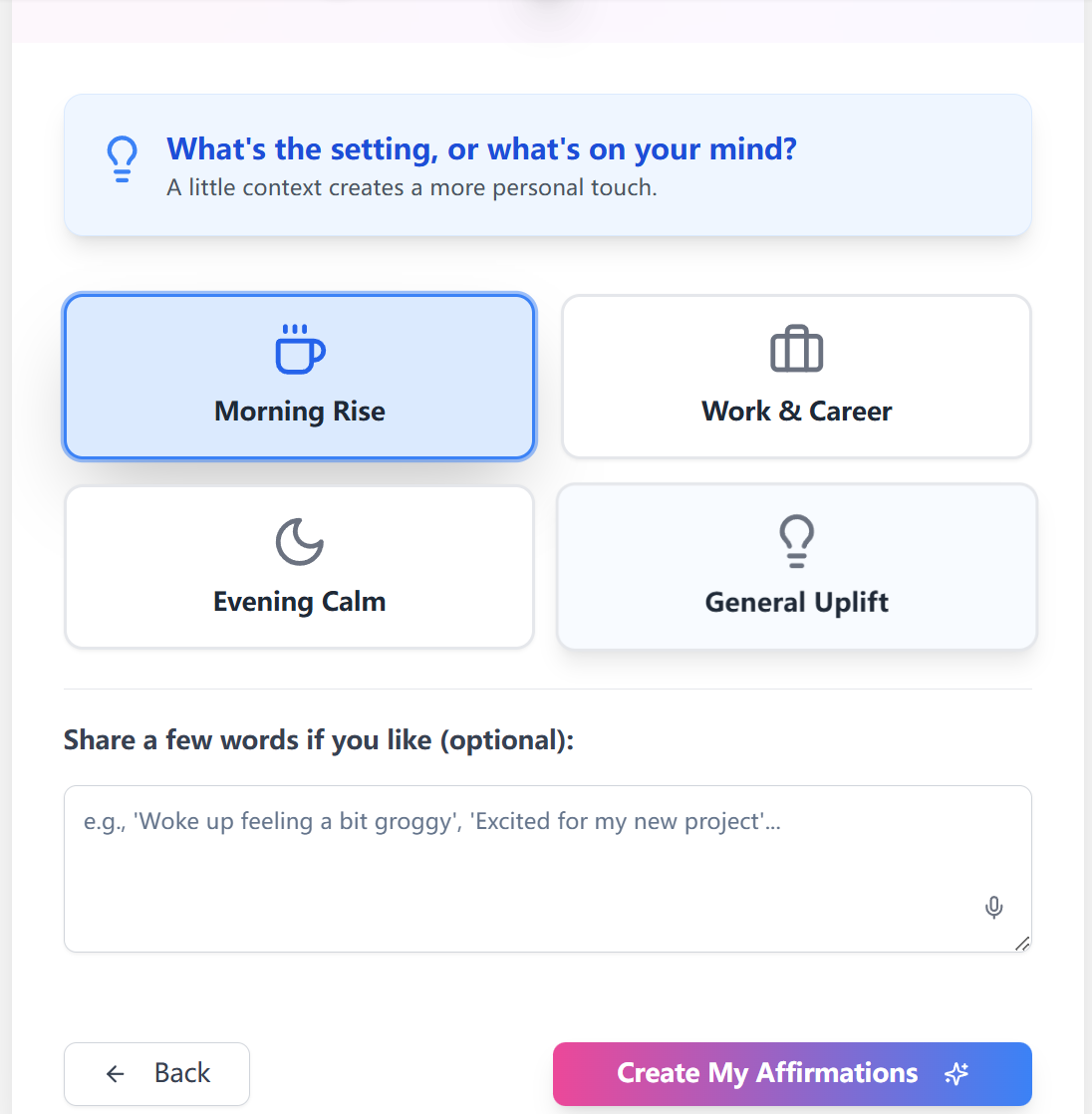Click the briefcase icon for Work & Career
This screenshot has width=1092, height=1114.
(x=796, y=349)
